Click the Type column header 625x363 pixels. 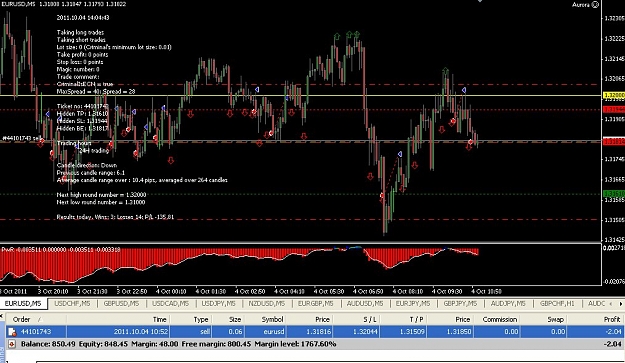pyautogui.click(x=201, y=319)
